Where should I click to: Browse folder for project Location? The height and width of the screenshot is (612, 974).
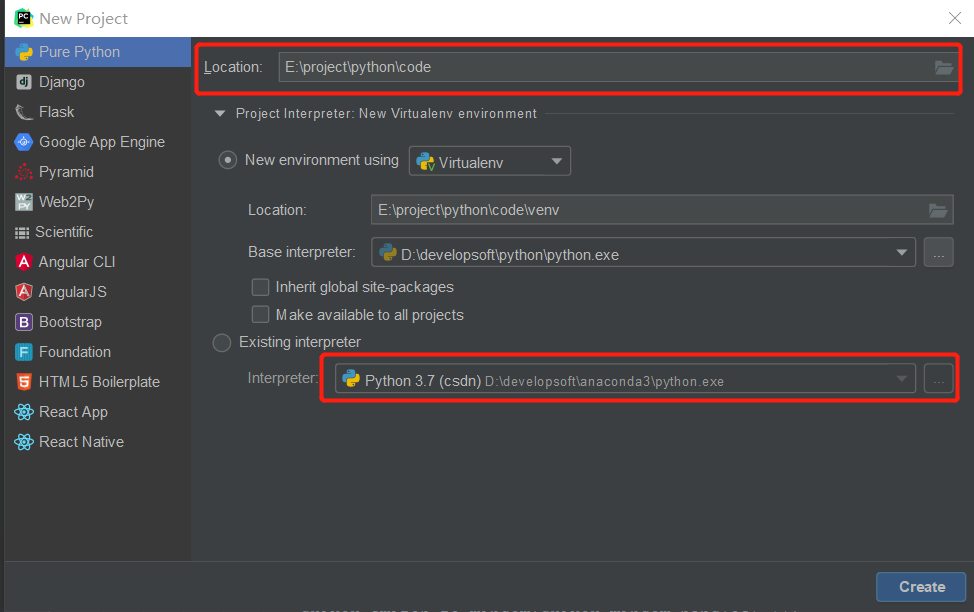(944, 67)
